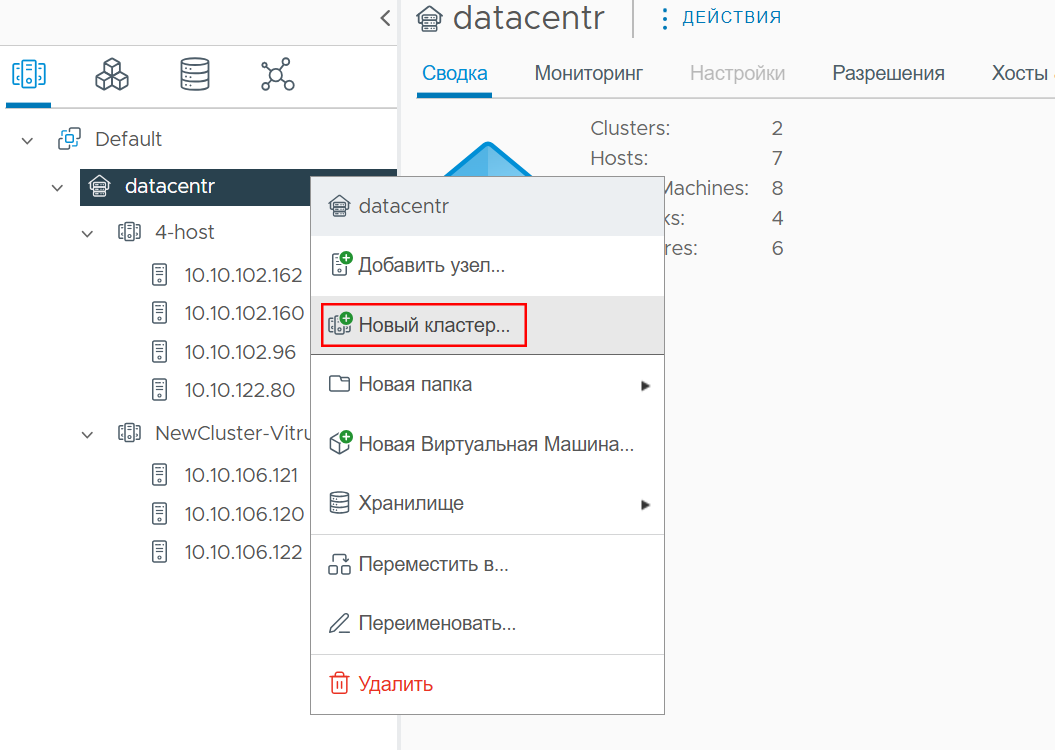Collapse the 4-host cluster node
Screen dimensions: 1055x750
87,234
